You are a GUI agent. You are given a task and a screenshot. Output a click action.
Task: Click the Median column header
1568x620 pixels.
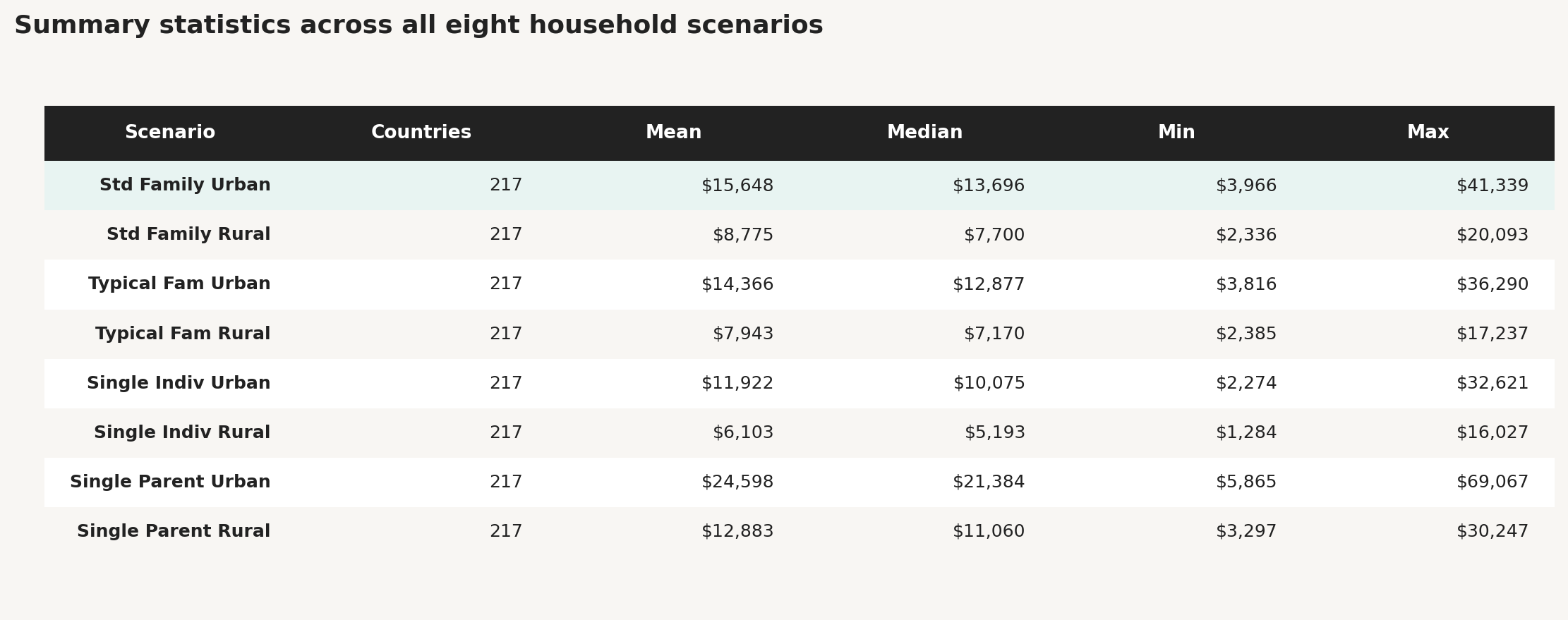924,133
